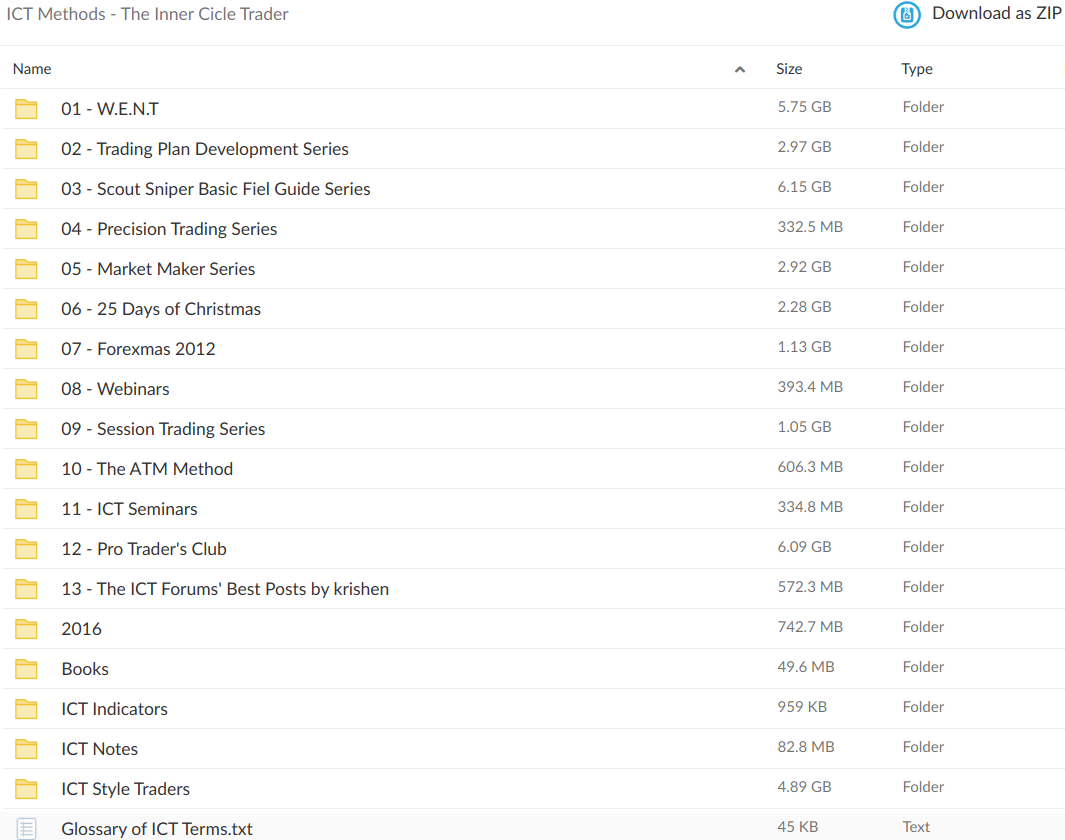Open Glossary of ICT Terms.txt file
The width and height of the screenshot is (1065, 840).
[156, 829]
